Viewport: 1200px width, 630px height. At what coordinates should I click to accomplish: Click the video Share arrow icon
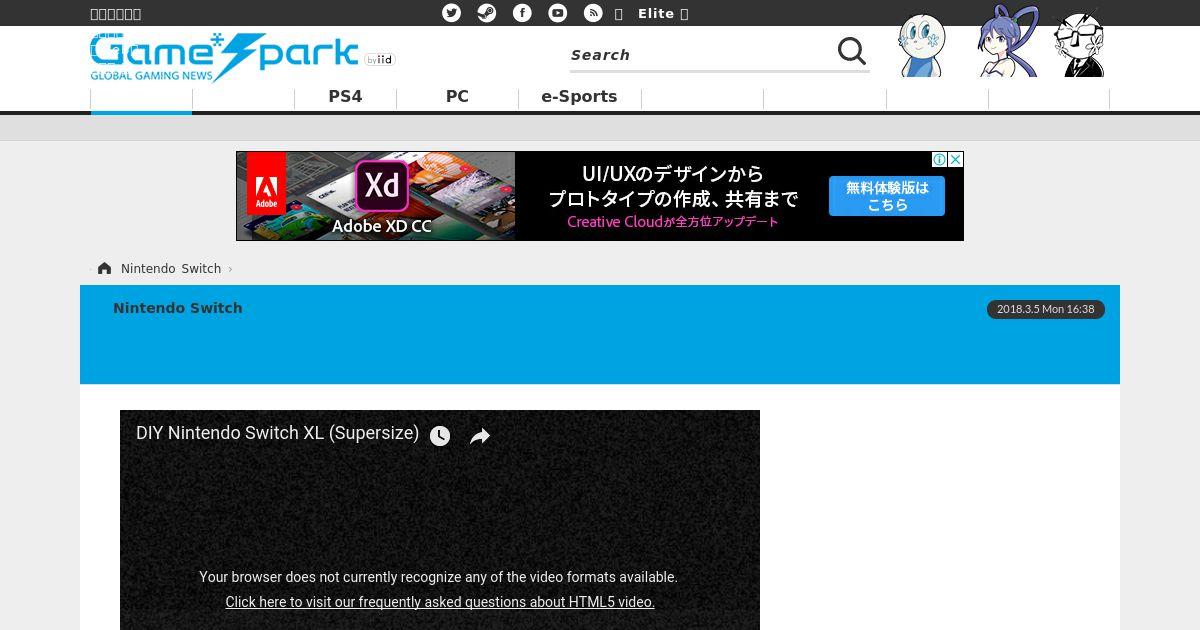(x=480, y=436)
